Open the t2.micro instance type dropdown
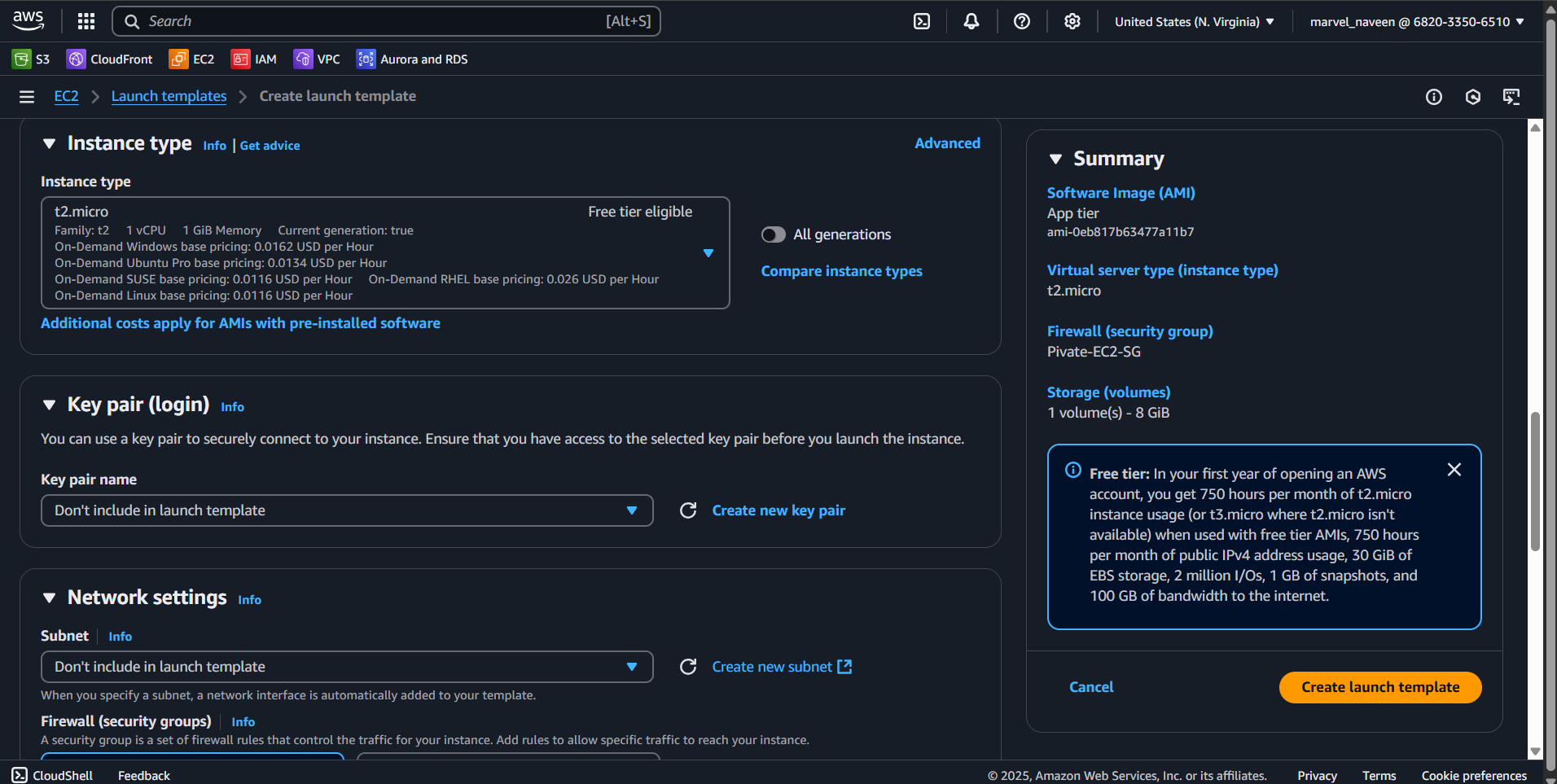This screenshot has width=1557, height=784. tap(385, 253)
